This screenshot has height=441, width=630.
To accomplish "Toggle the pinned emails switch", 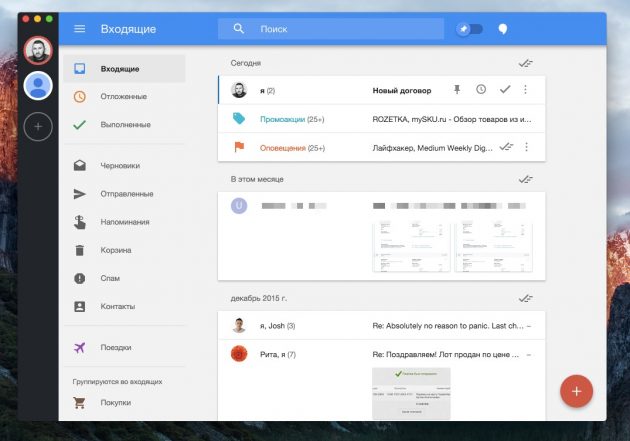I will (469, 29).
